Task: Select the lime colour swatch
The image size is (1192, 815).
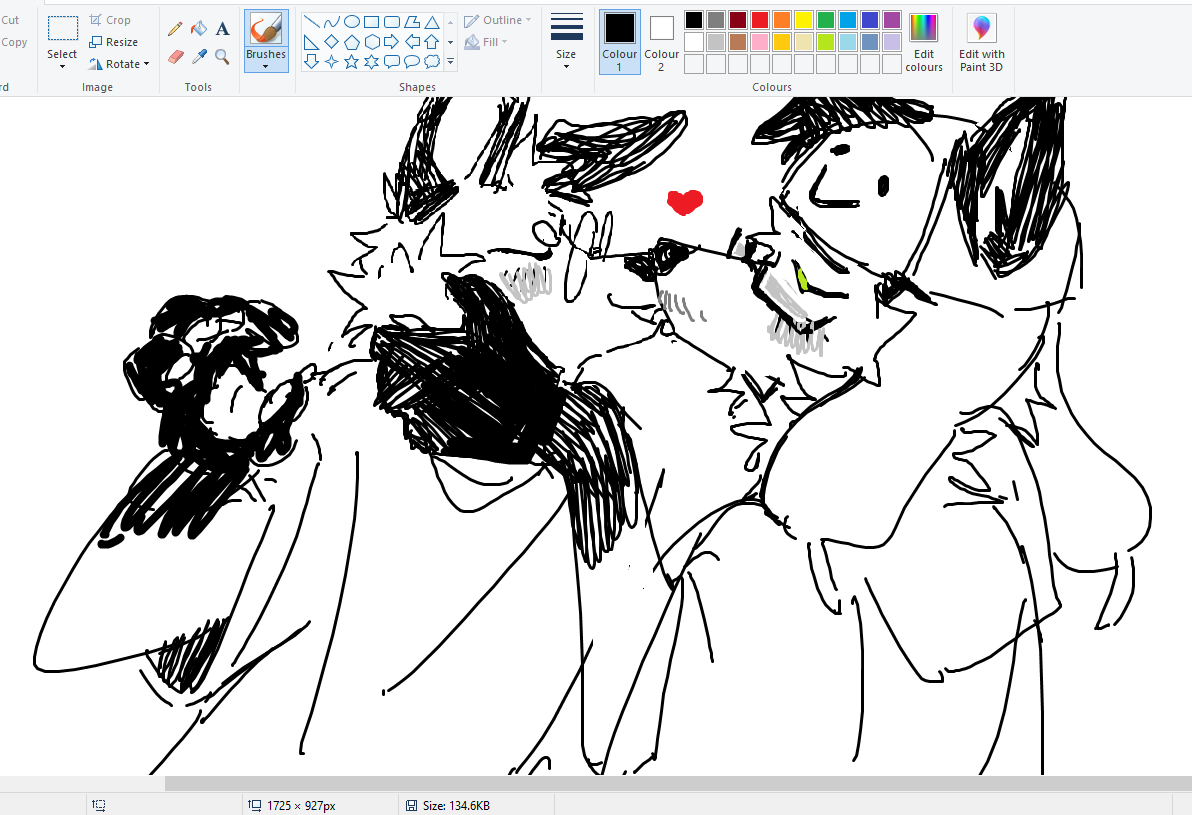Action: [x=826, y=42]
